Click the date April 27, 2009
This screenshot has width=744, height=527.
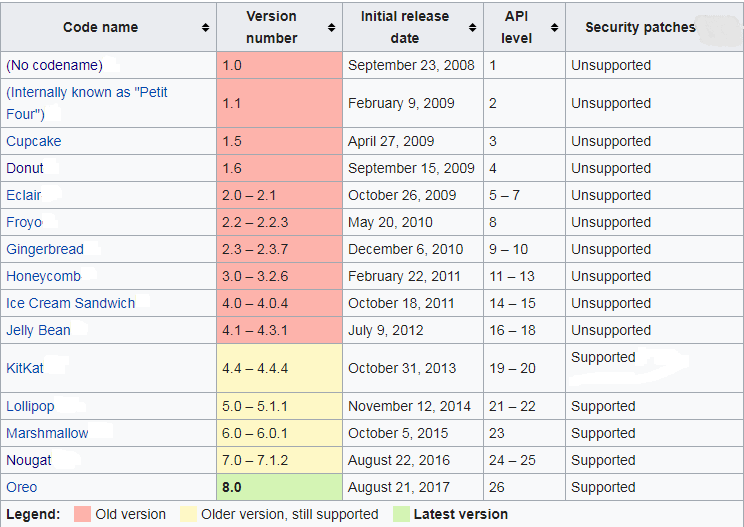pos(391,141)
